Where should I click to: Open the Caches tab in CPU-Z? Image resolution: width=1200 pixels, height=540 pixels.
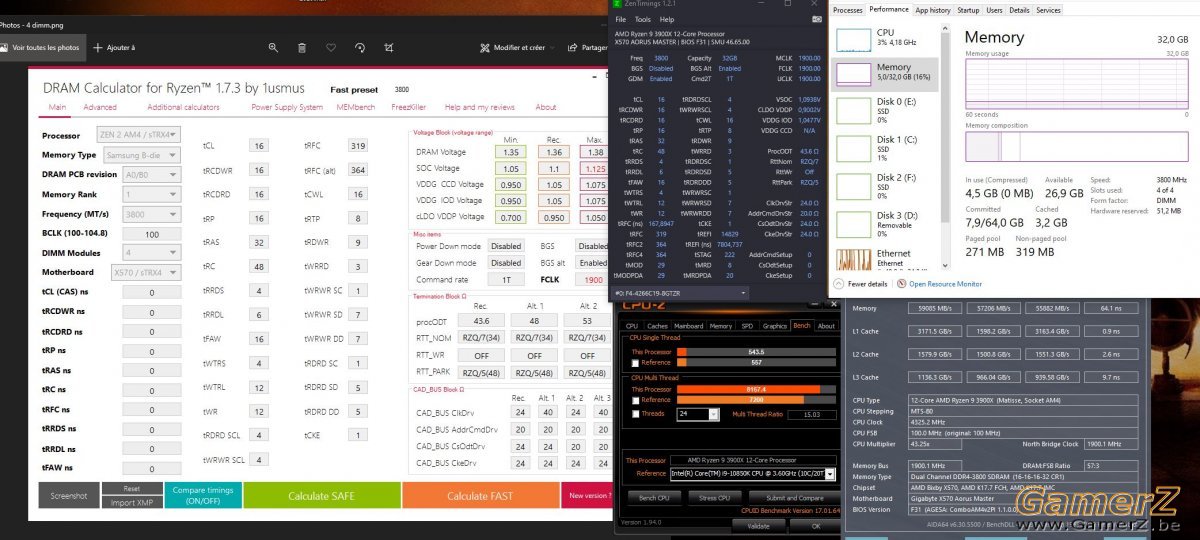pyautogui.click(x=657, y=326)
